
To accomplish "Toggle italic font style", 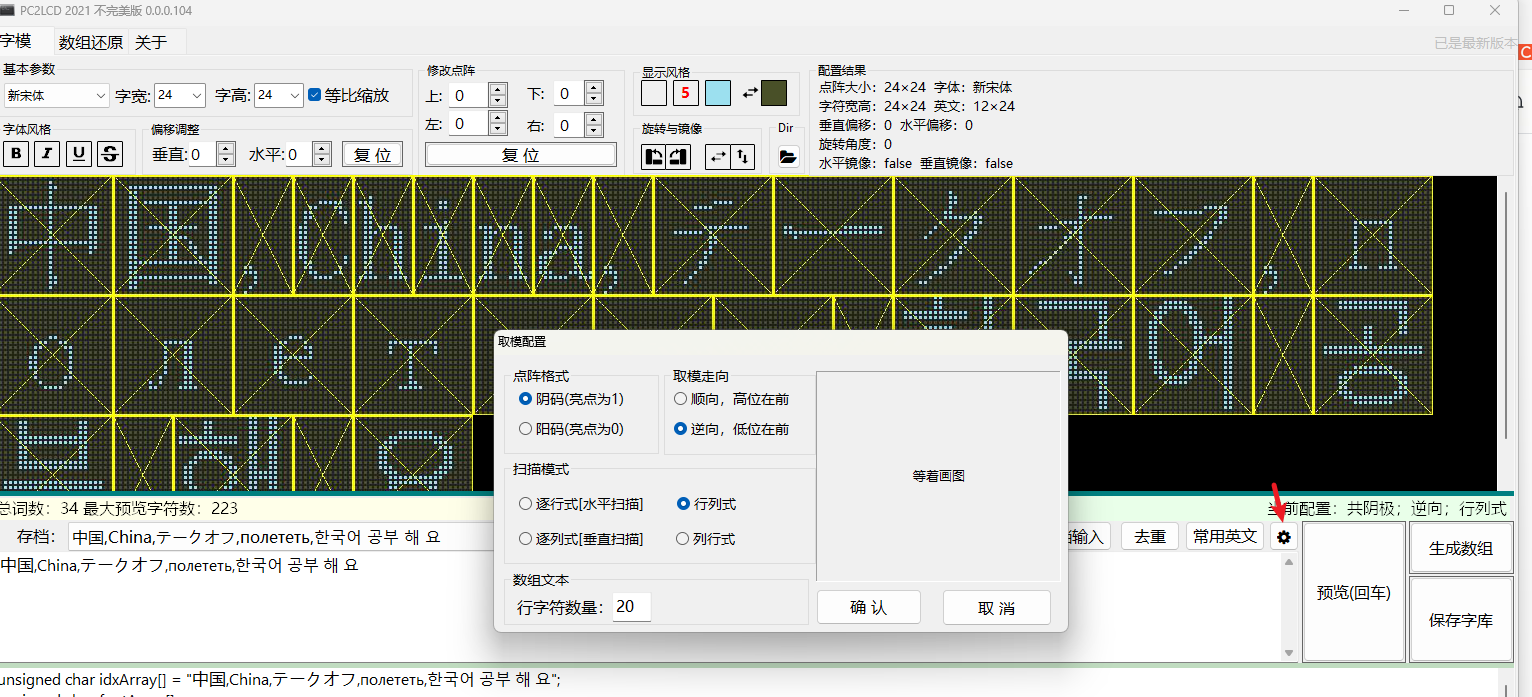I will (47, 154).
